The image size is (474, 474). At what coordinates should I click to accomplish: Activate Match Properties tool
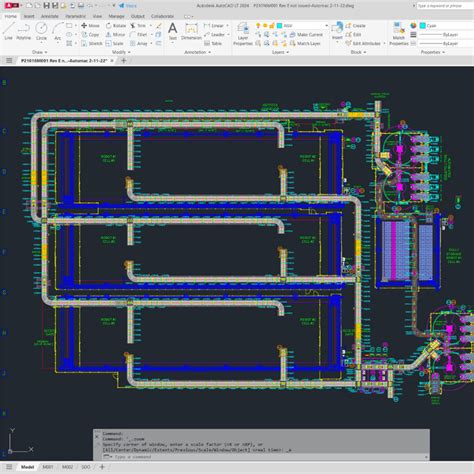pyautogui.click(x=399, y=33)
